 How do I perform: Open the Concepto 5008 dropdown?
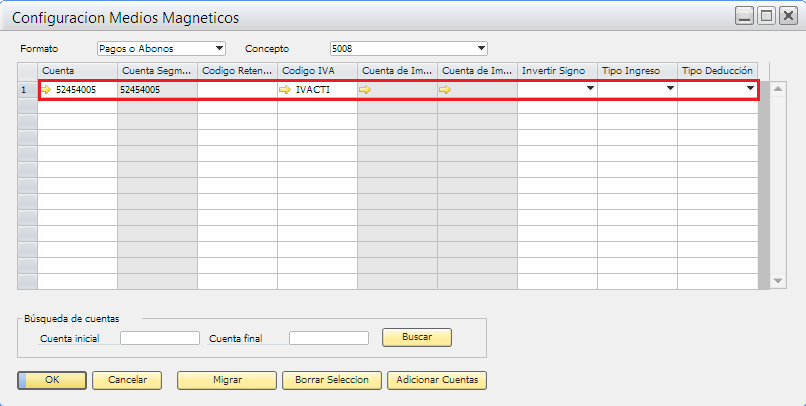click(x=481, y=48)
